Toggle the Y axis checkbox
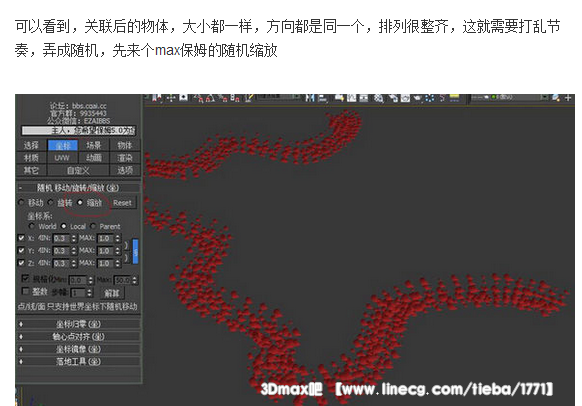This screenshot has width=582, height=406. point(21,251)
